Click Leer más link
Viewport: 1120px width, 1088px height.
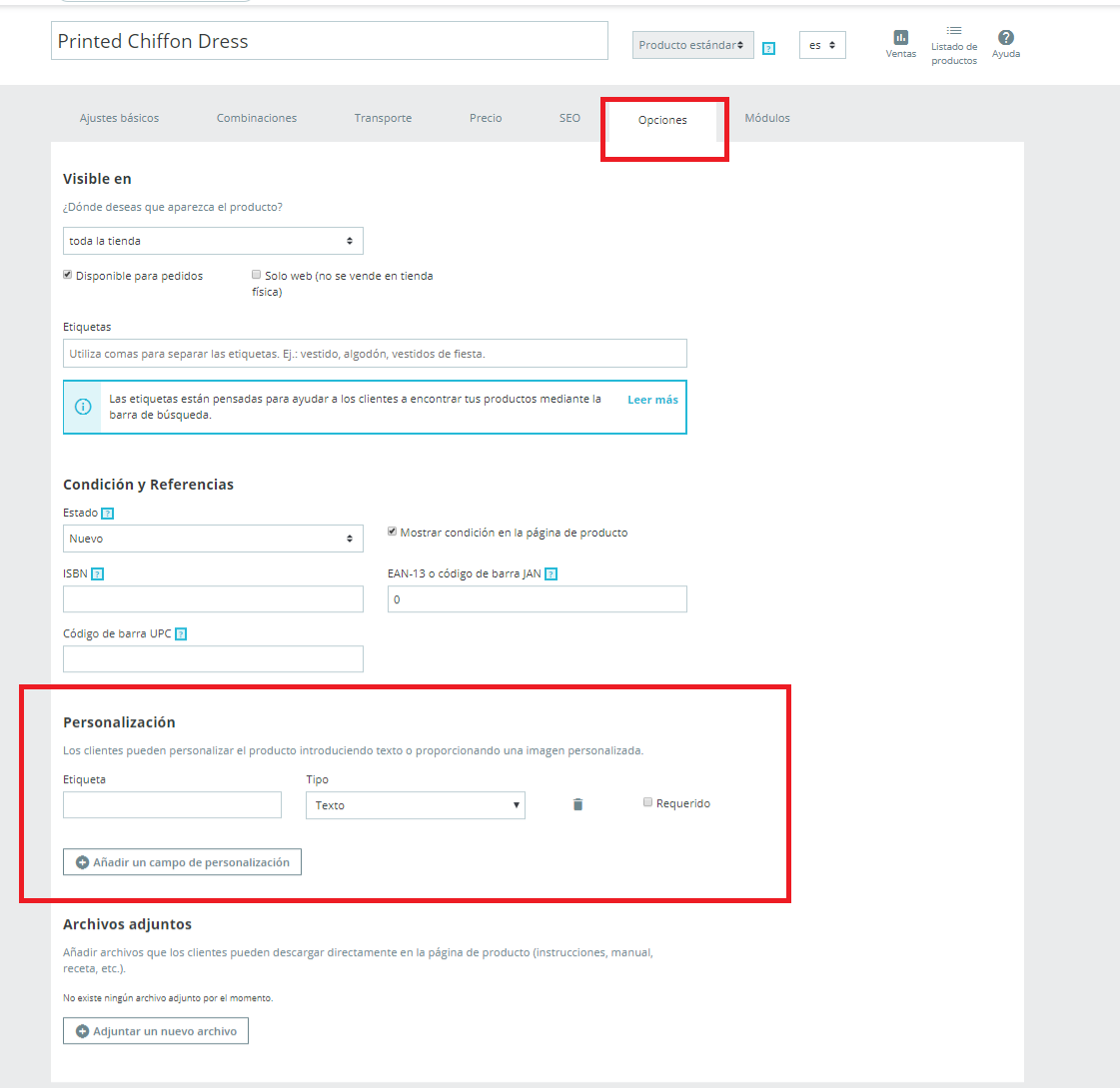(652, 400)
